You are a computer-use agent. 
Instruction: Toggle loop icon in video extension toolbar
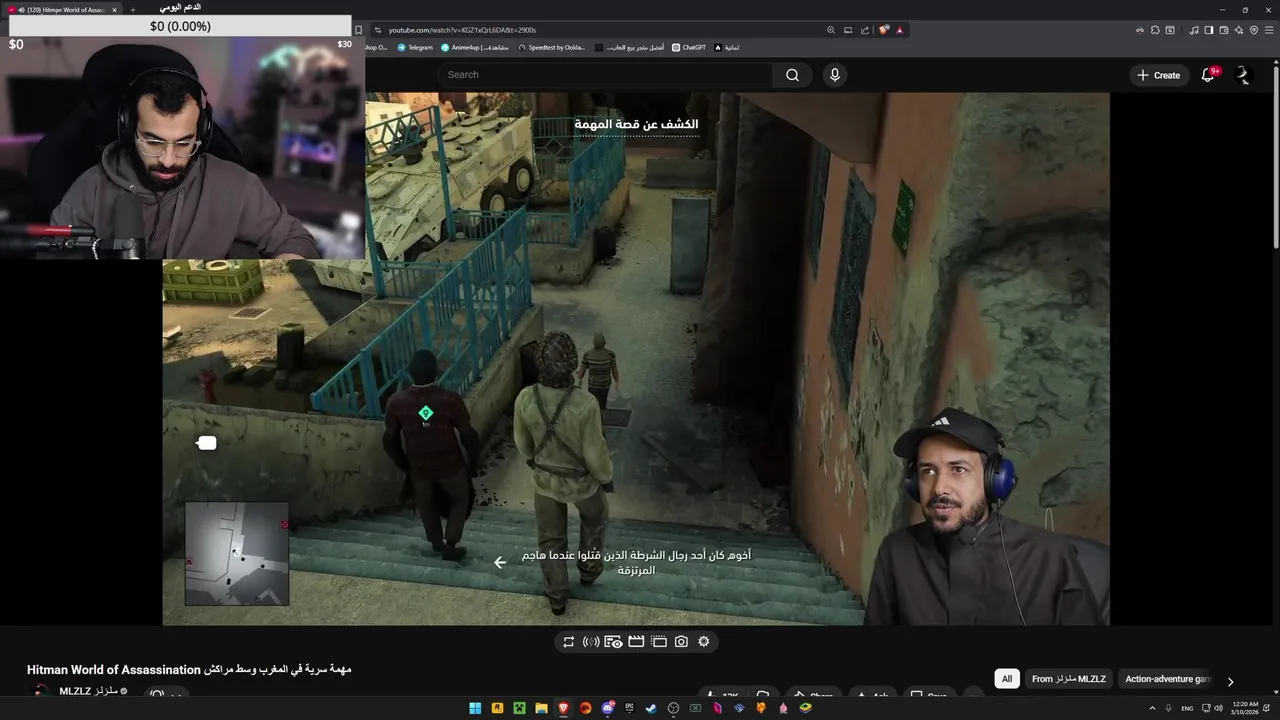(568, 642)
